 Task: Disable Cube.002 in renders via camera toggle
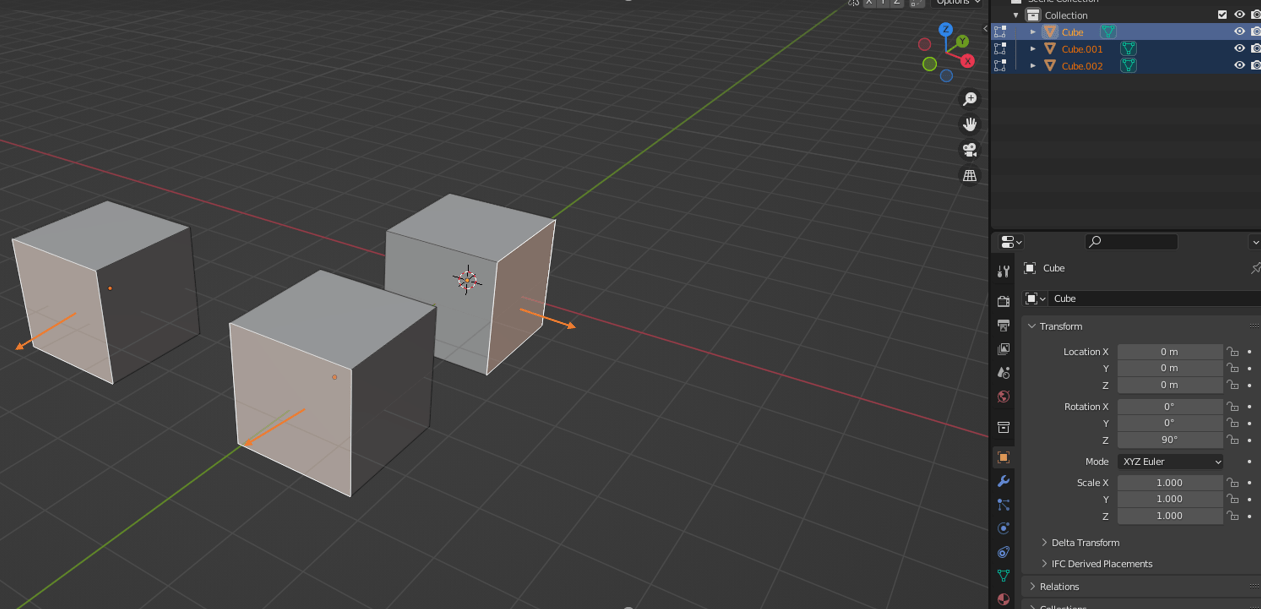pyautogui.click(x=1255, y=65)
